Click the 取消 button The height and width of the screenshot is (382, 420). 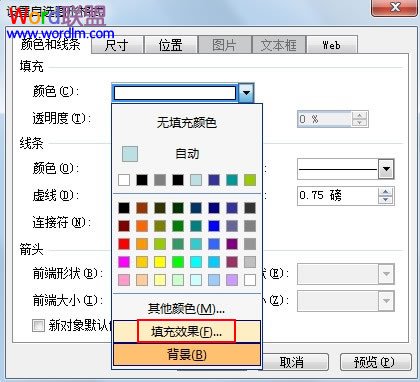click(292, 362)
